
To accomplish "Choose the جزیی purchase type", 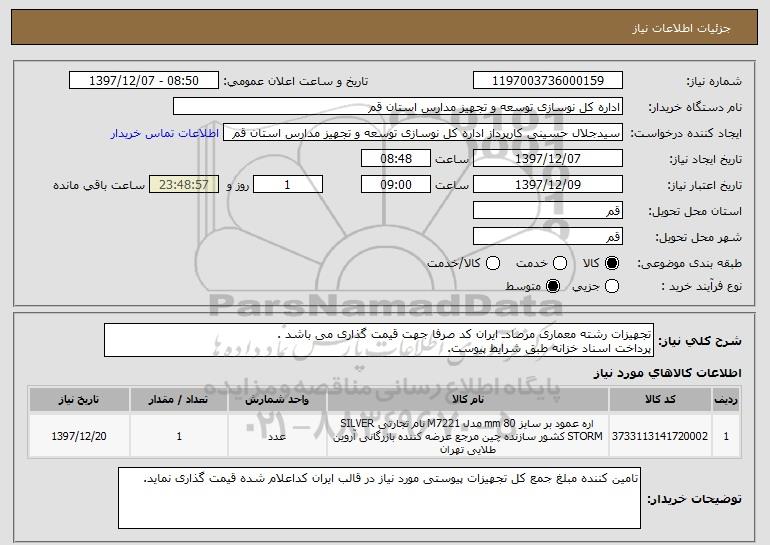I will pyautogui.click(x=612, y=286).
